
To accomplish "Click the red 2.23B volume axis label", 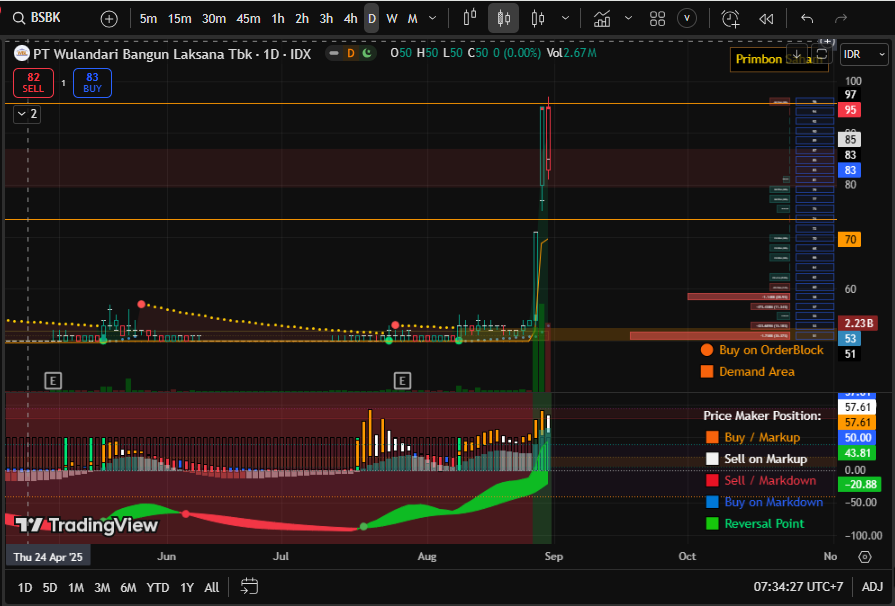I will [x=859, y=323].
